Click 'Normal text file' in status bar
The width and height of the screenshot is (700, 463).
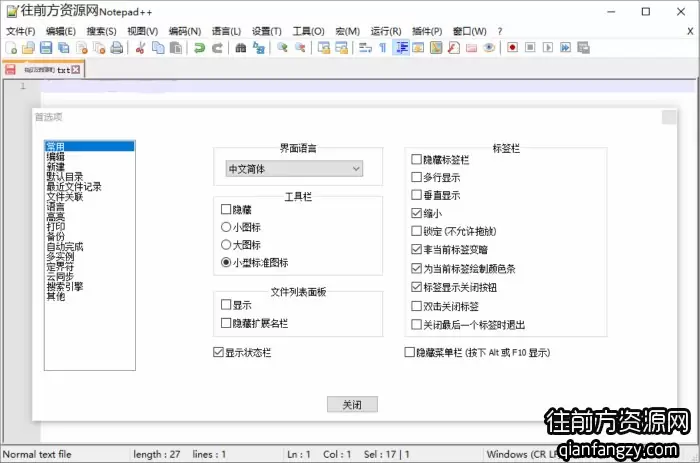(37, 455)
